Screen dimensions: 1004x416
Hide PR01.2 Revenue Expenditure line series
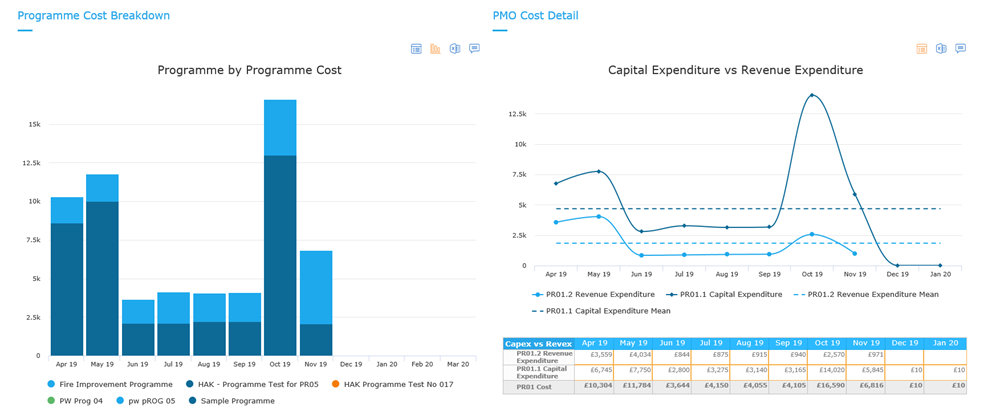(594, 294)
